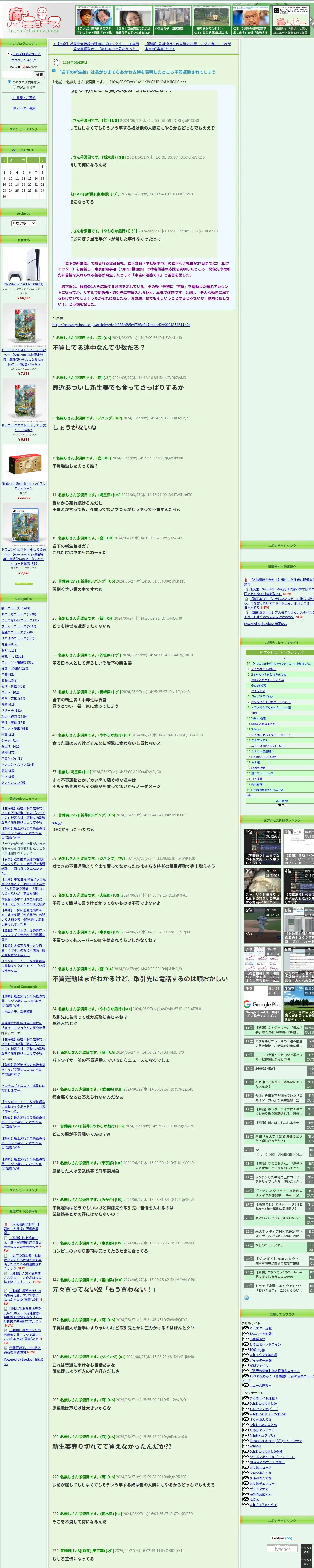Open the テレビ header thumbnail article
This screenshot has height=1568, width=314.
pyautogui.click(x=94, y=21)
